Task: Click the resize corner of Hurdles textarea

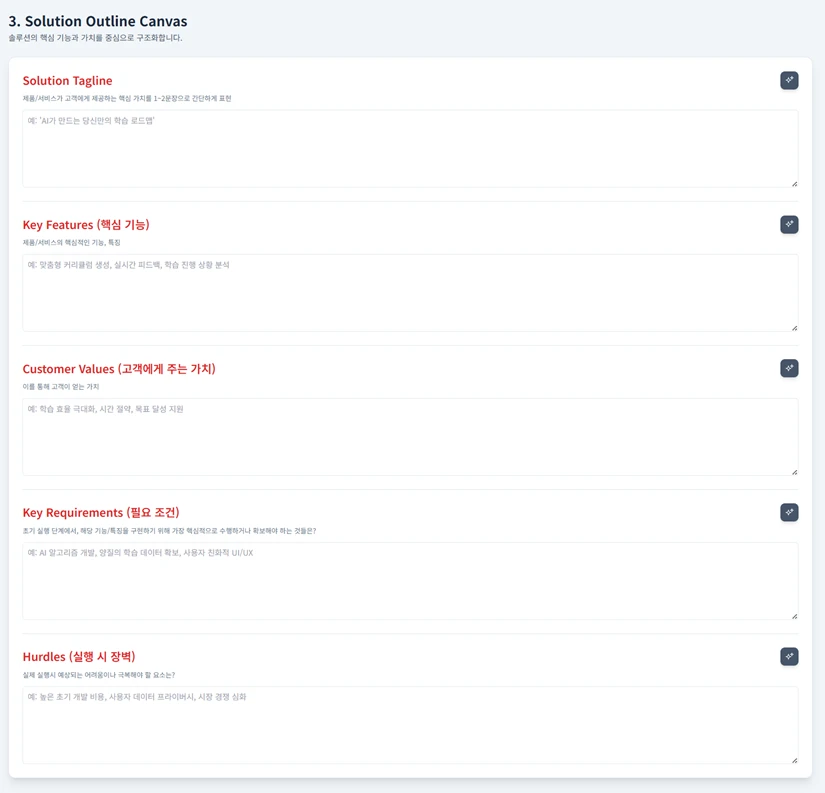Action: coord(794,759)
